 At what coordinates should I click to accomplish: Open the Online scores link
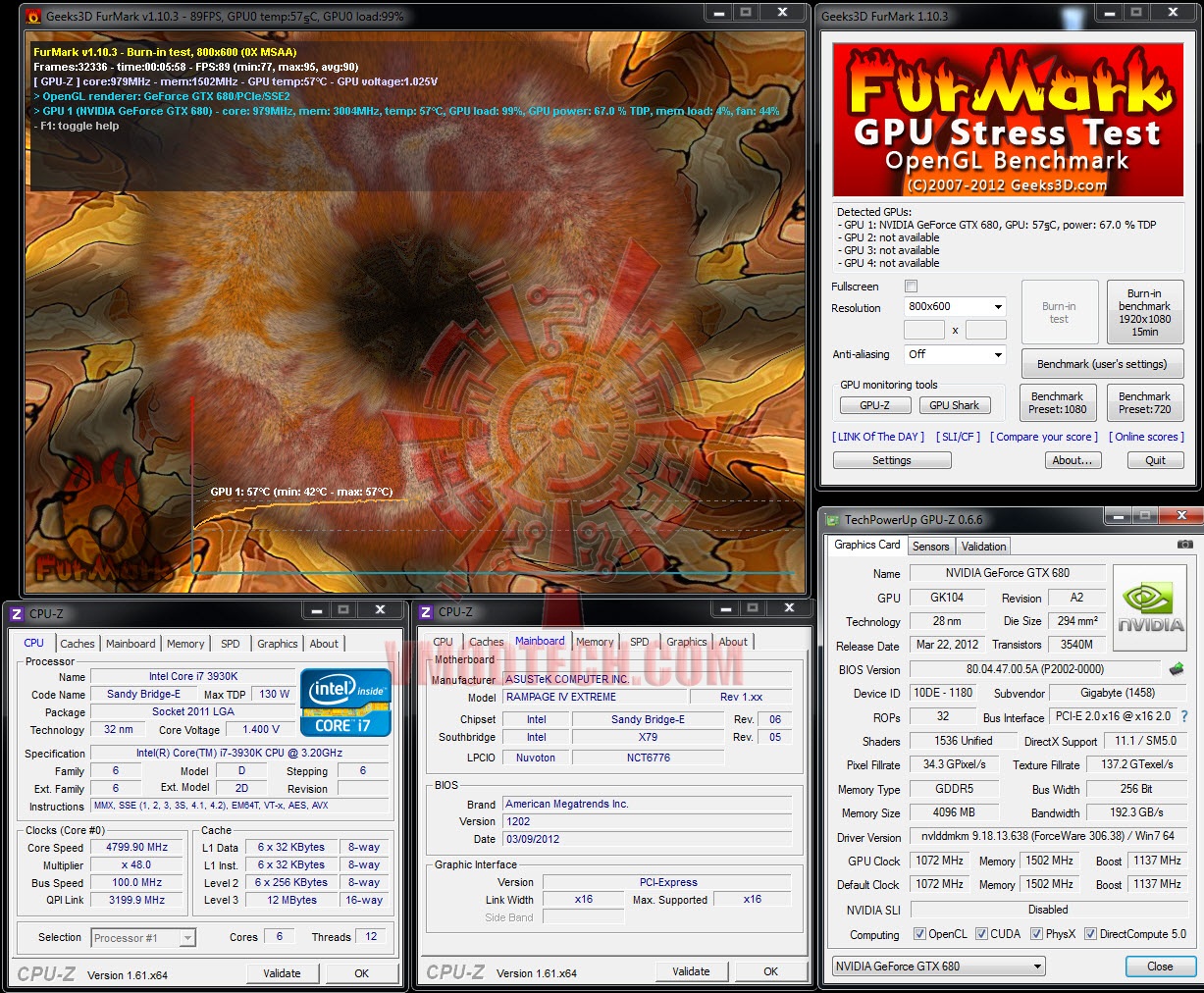(1146, 437)
